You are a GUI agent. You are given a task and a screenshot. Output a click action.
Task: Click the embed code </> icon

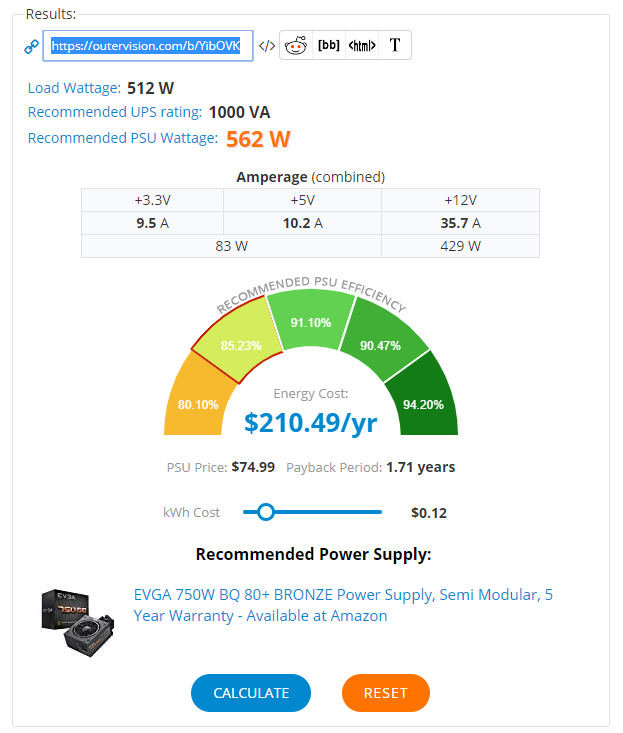click(267, 46)
